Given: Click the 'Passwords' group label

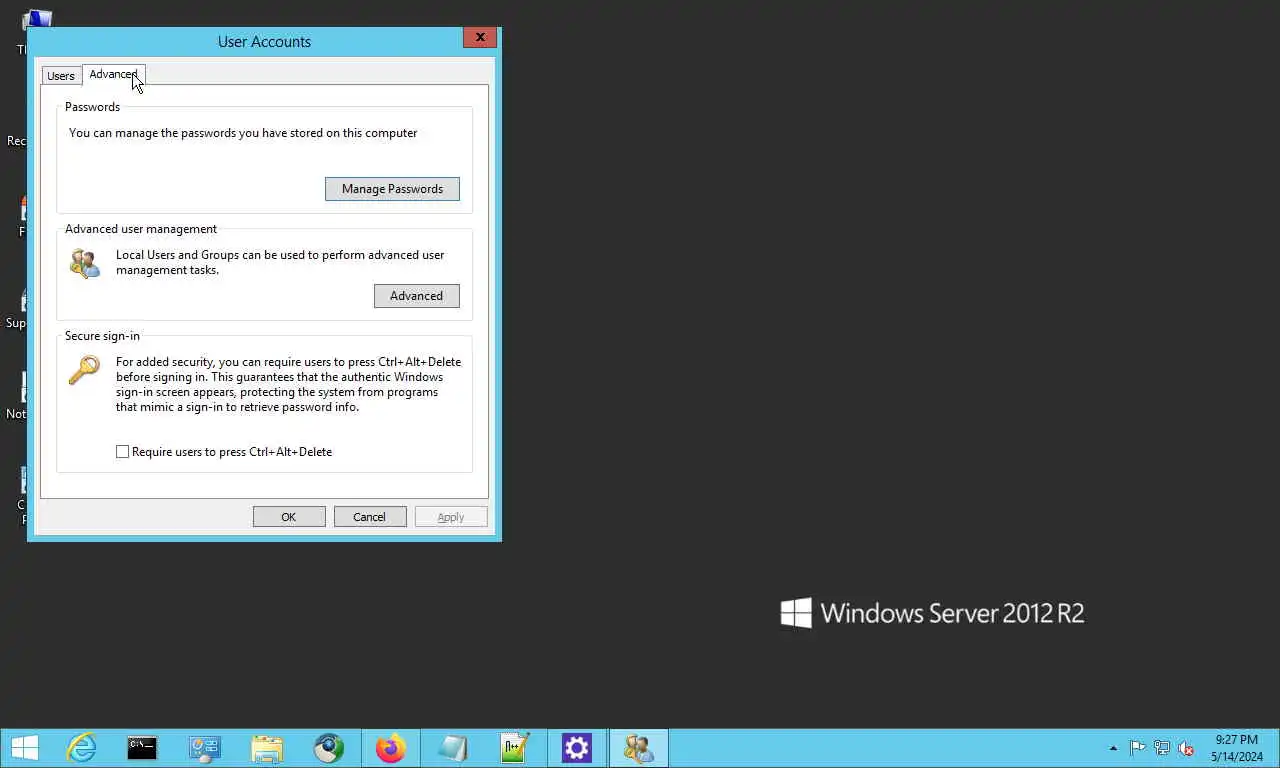Looking at the screenshot, I should pos(92,107).
